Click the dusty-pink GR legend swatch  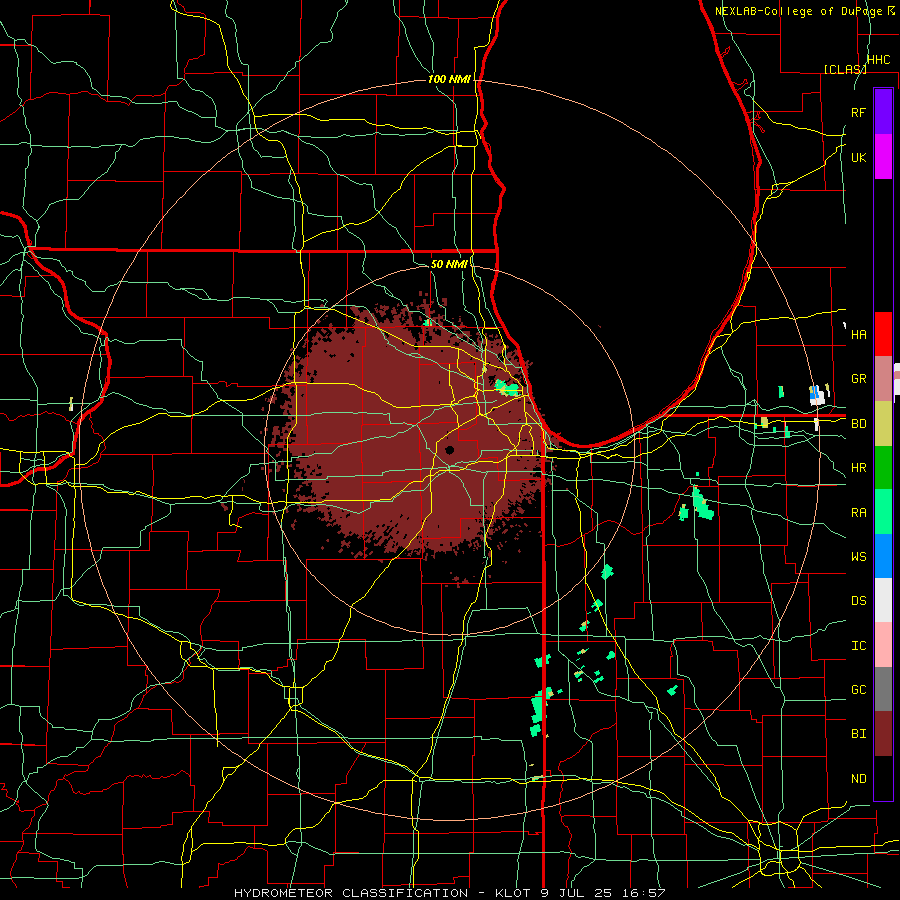883,379
